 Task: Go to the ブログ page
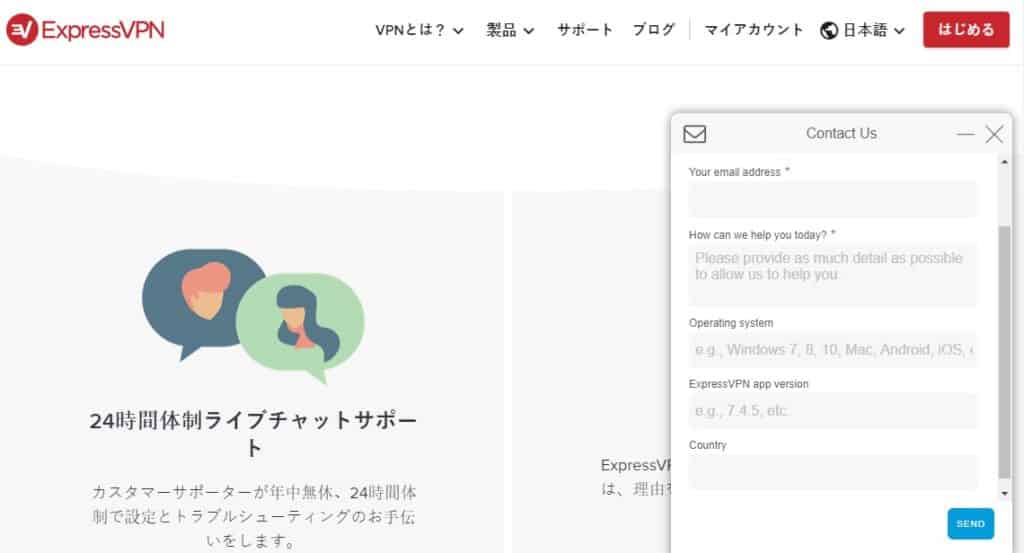tap(653, 29)
